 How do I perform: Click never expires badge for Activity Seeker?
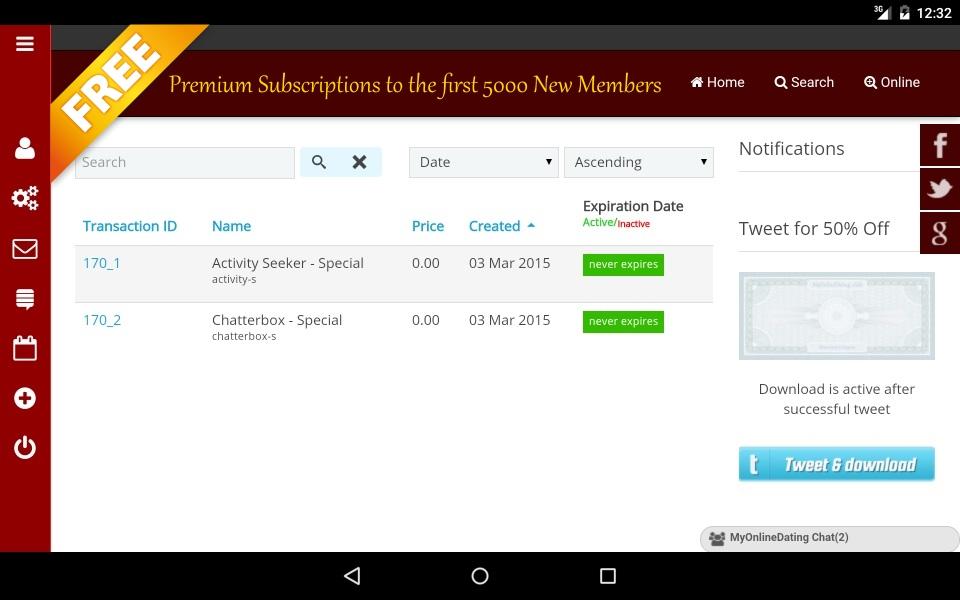(x=623, y=264)
